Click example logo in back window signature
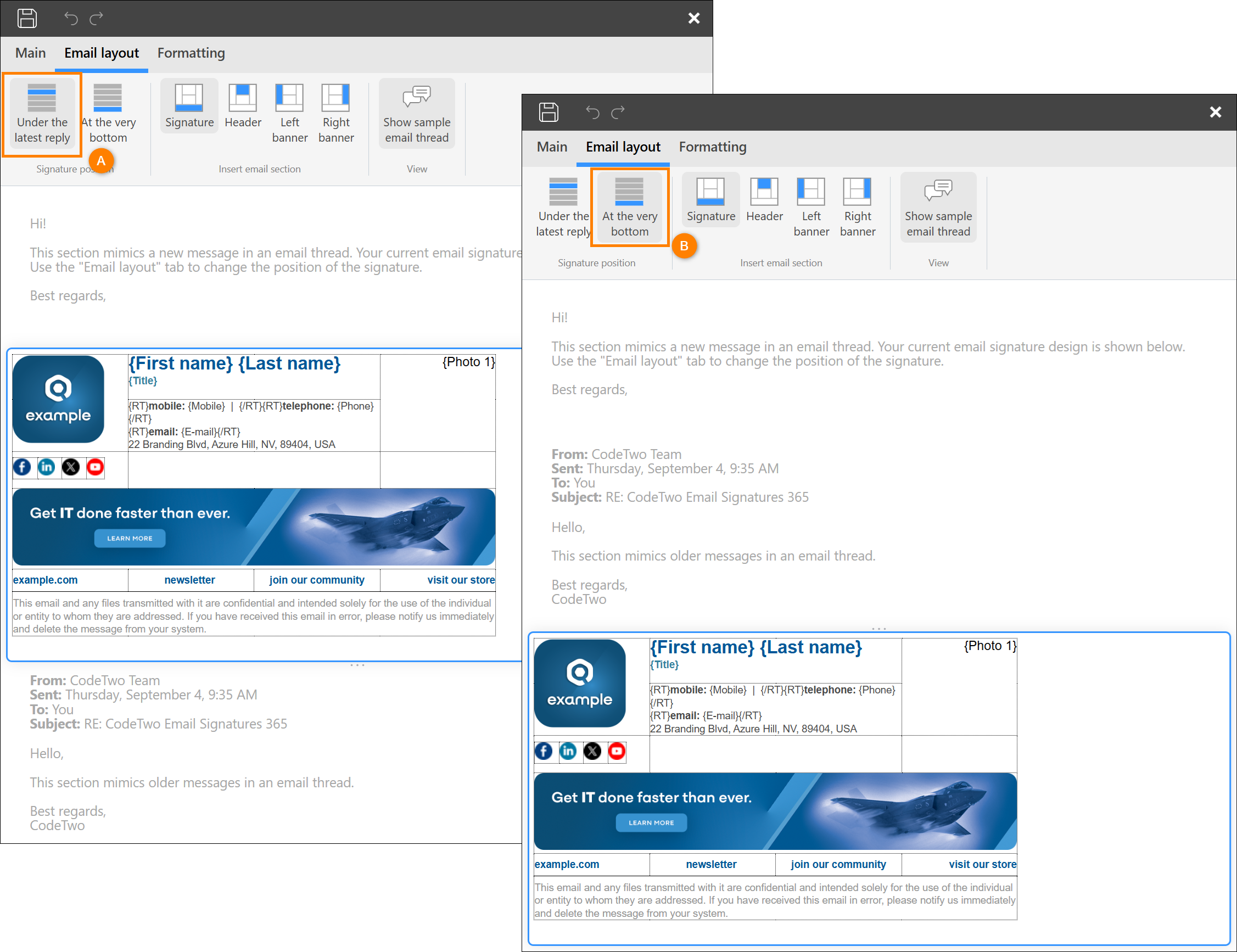Screen dimensions: 1237x952 [x=58, y=399]
